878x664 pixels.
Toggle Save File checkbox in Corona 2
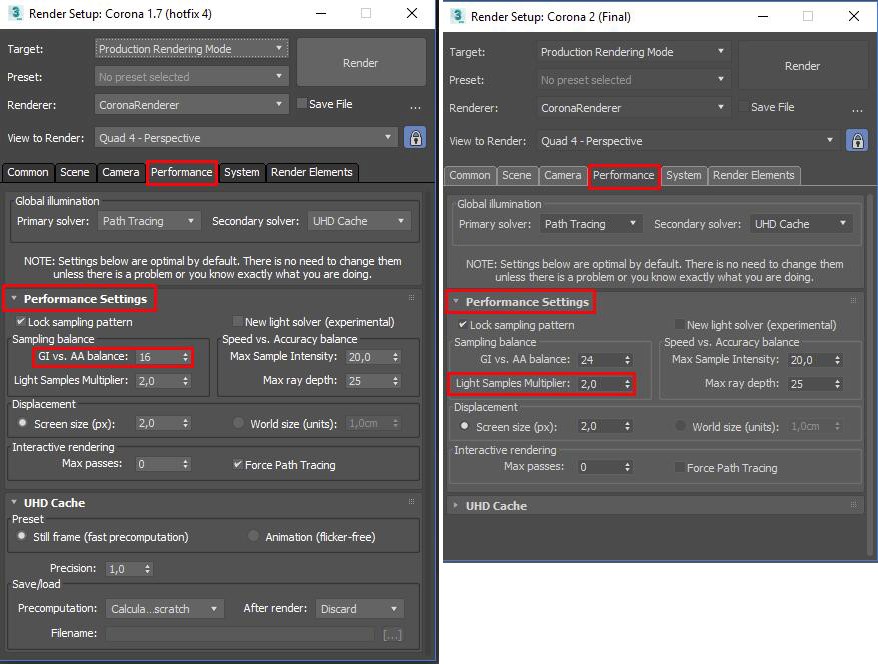pyautogui.click(x=744, y=106)
